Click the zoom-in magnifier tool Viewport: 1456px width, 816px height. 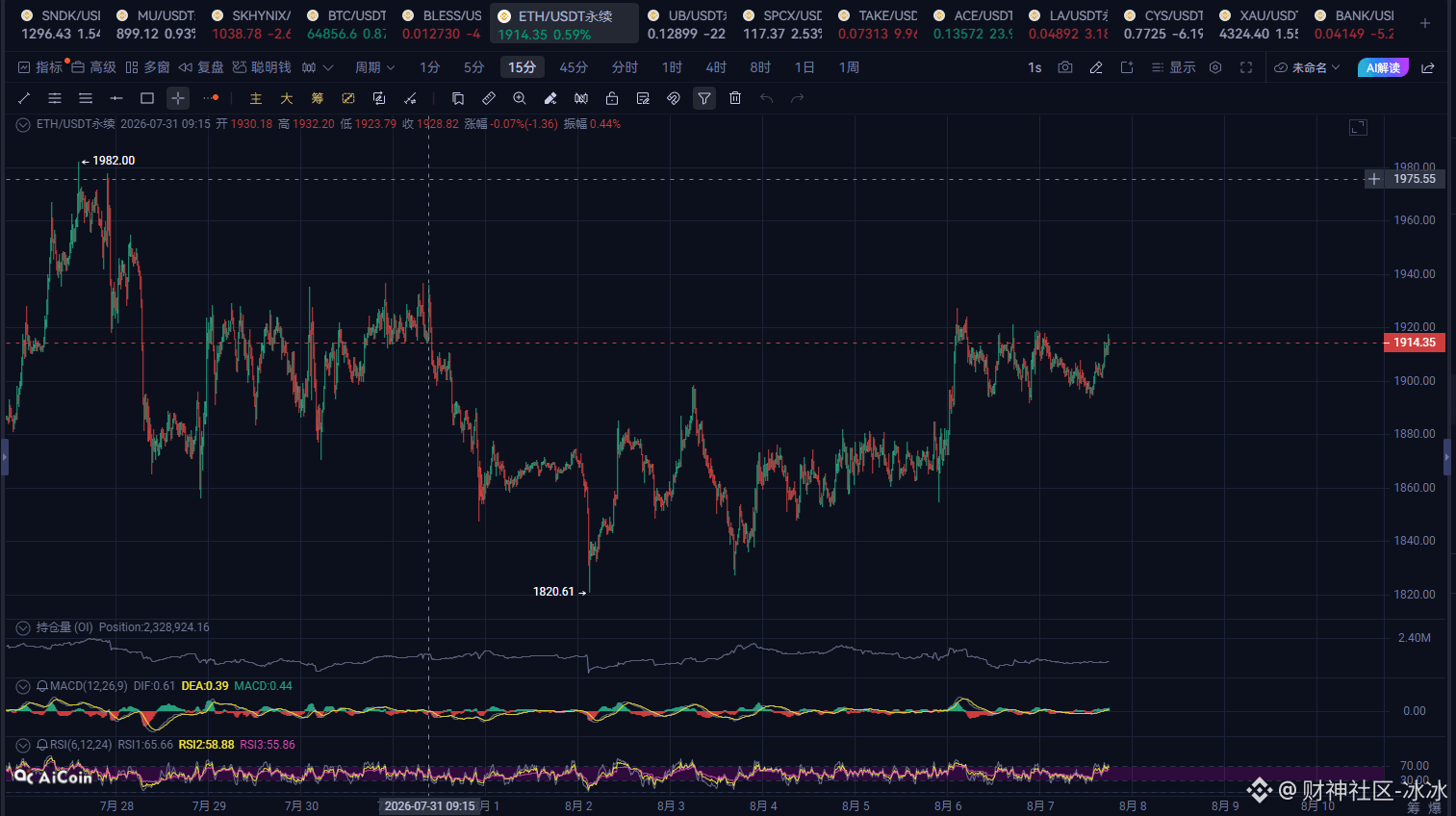point(520,98)
